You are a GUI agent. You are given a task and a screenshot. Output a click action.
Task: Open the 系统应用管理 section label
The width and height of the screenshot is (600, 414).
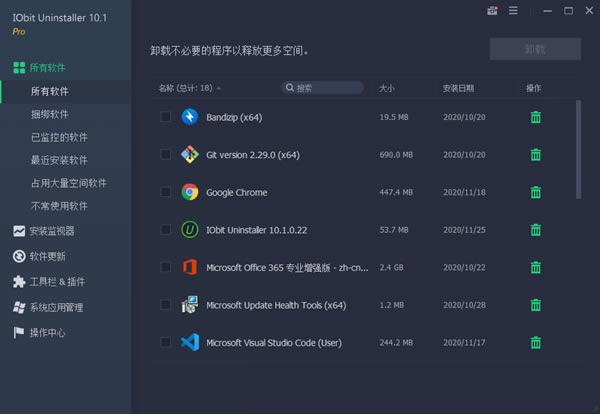[x=56, y=307]
